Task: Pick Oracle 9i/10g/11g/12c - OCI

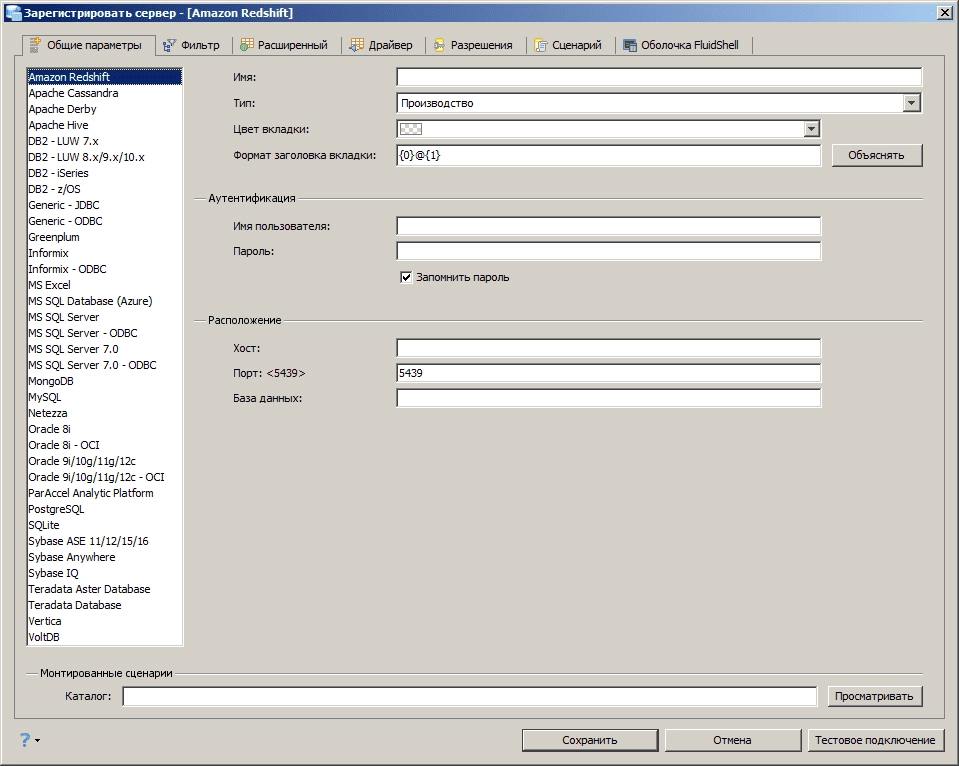Action: click(105, 477)
